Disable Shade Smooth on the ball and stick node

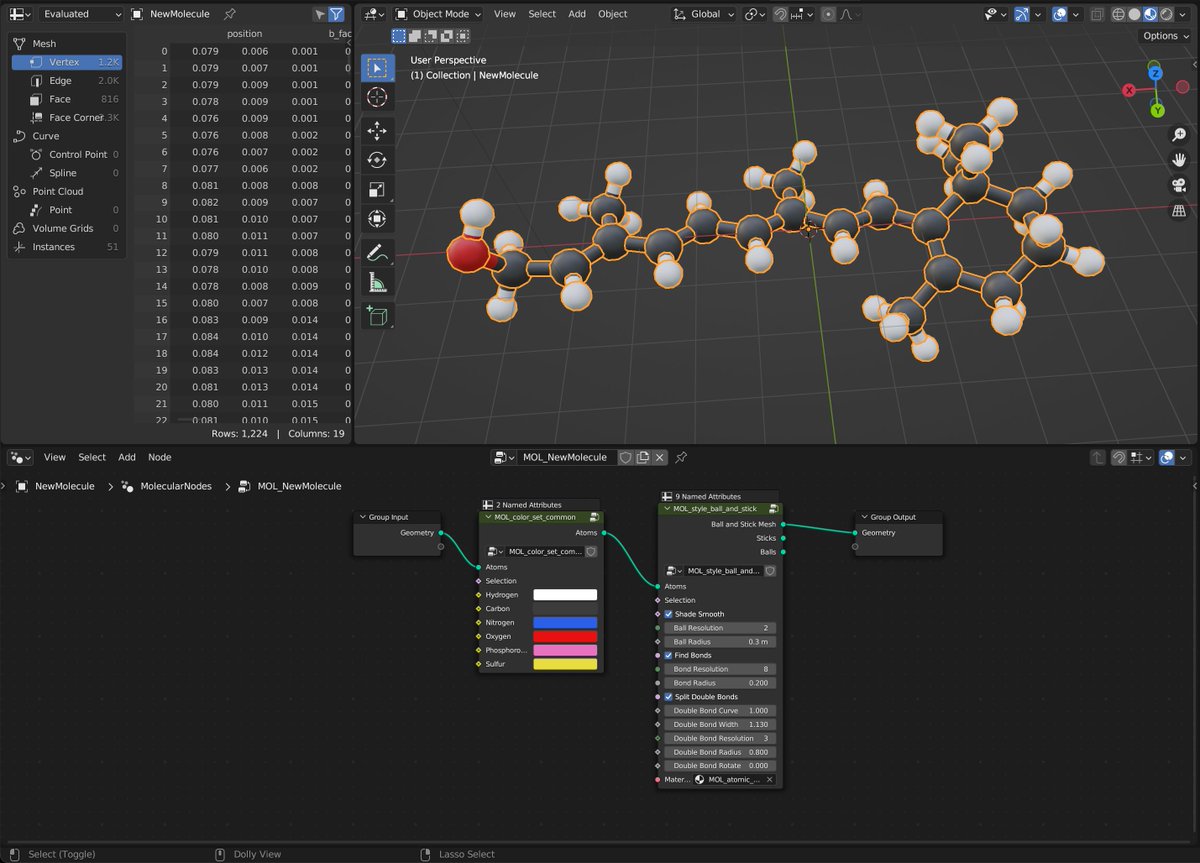669,614
